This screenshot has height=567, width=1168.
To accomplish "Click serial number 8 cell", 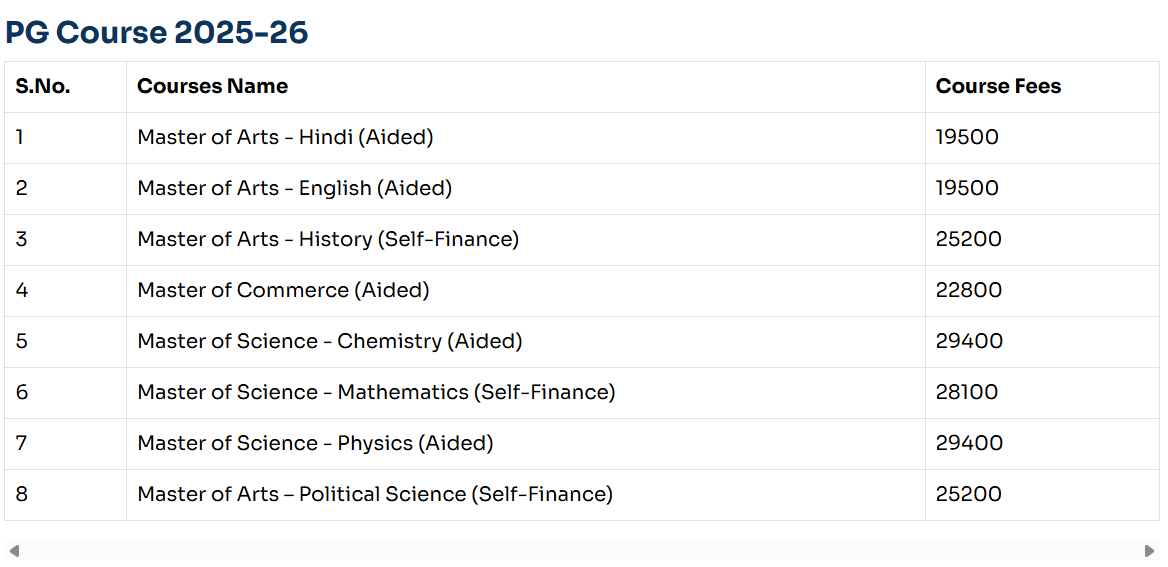I will (22, 495).
